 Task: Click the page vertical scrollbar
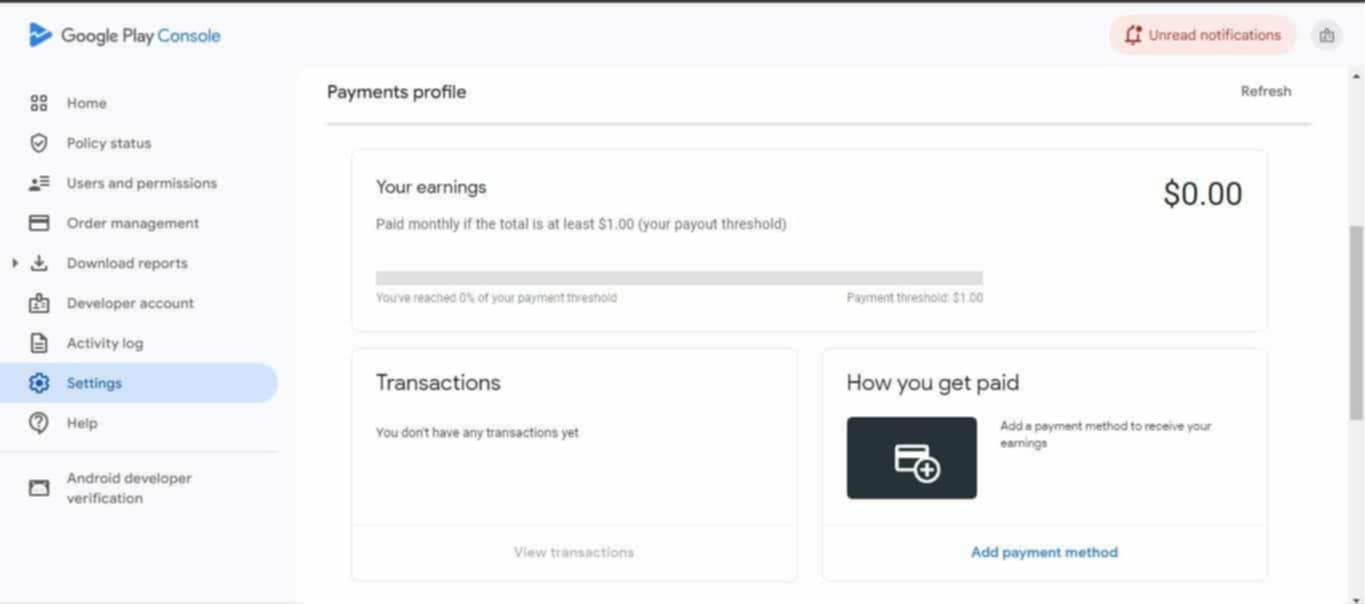(x=1356, y=320)
